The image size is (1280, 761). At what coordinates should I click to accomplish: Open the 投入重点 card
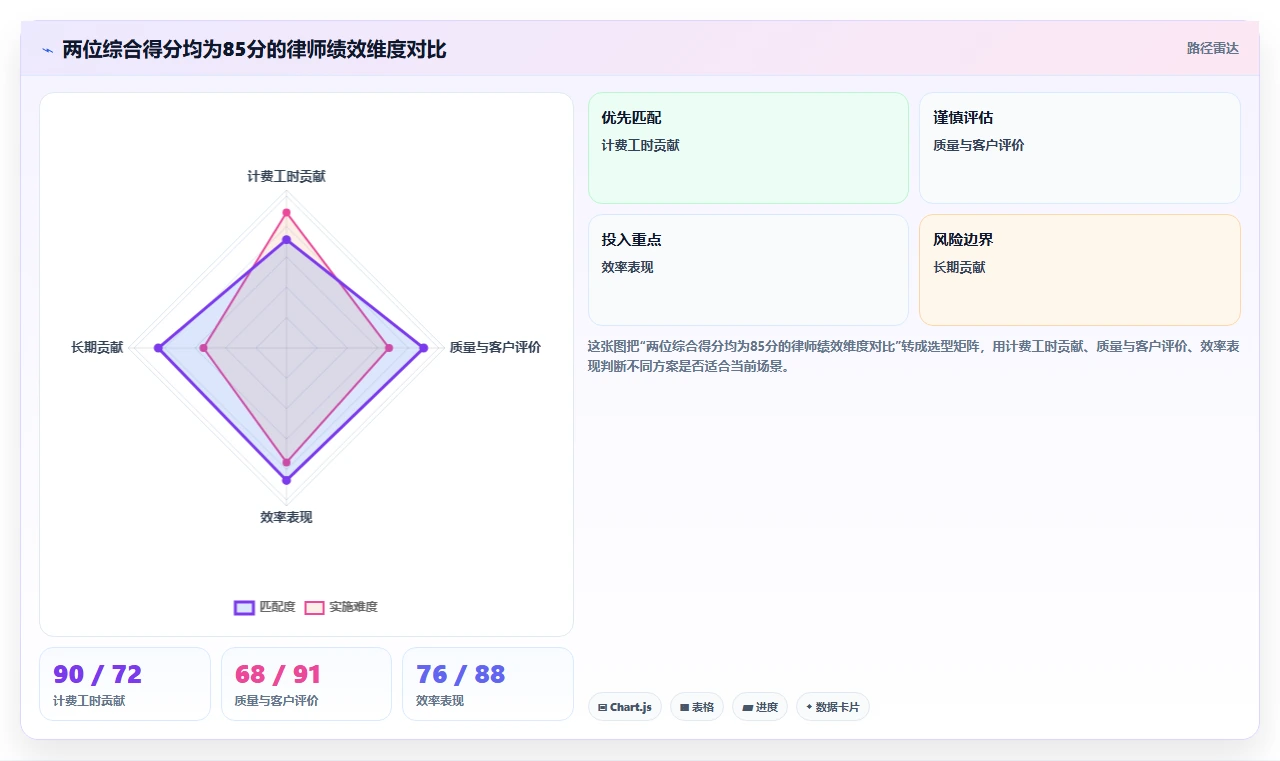pyautogui.click(x=748, y=270)
